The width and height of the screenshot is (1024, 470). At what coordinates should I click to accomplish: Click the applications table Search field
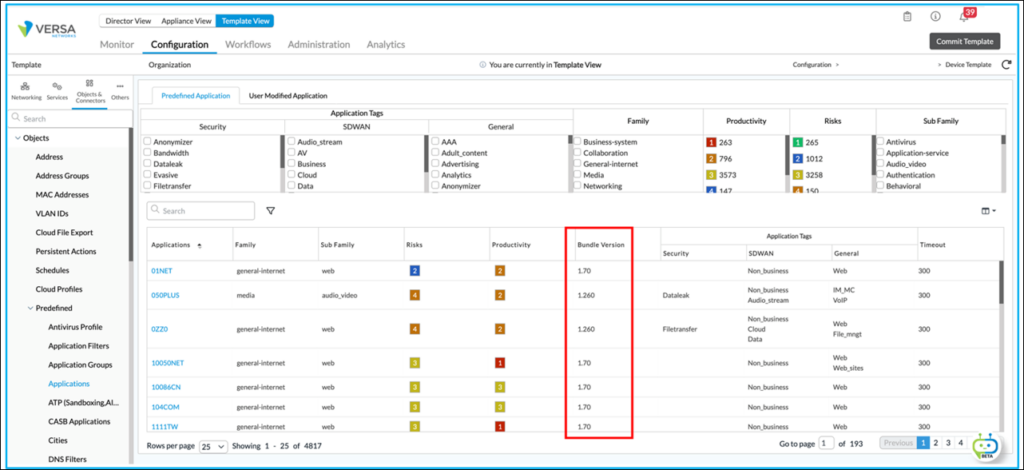click(201, 211)
